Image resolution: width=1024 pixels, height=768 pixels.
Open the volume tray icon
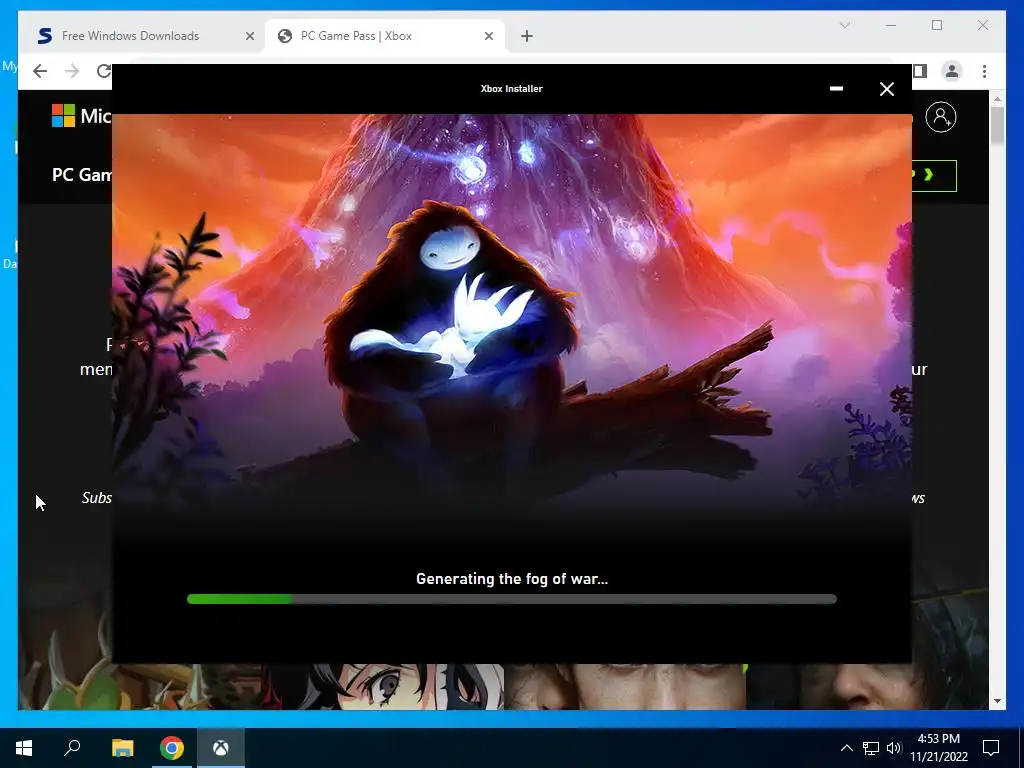click(x=893, y=748)
